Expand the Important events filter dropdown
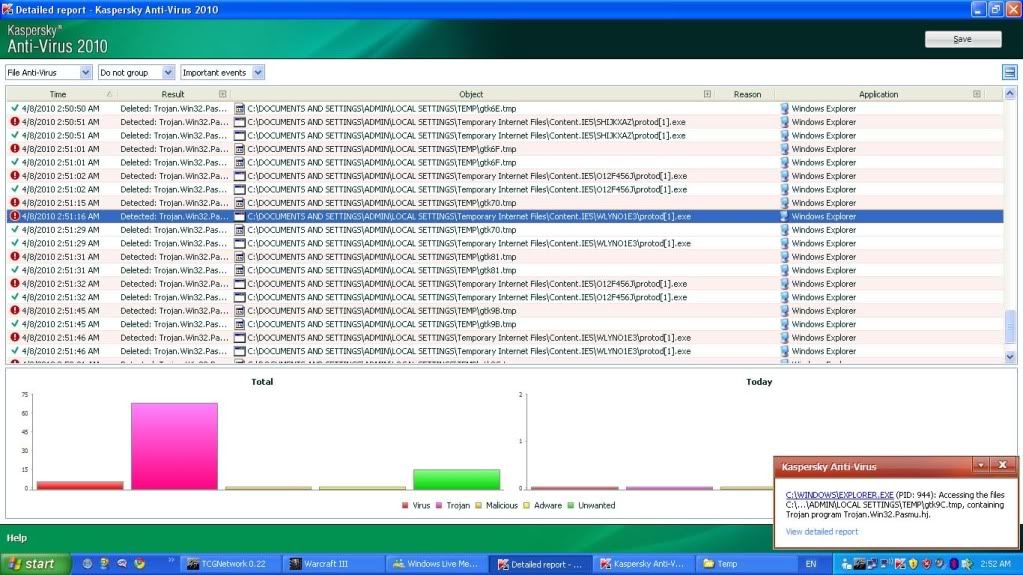The image size is (1023, 575). [x=258, y=73]
